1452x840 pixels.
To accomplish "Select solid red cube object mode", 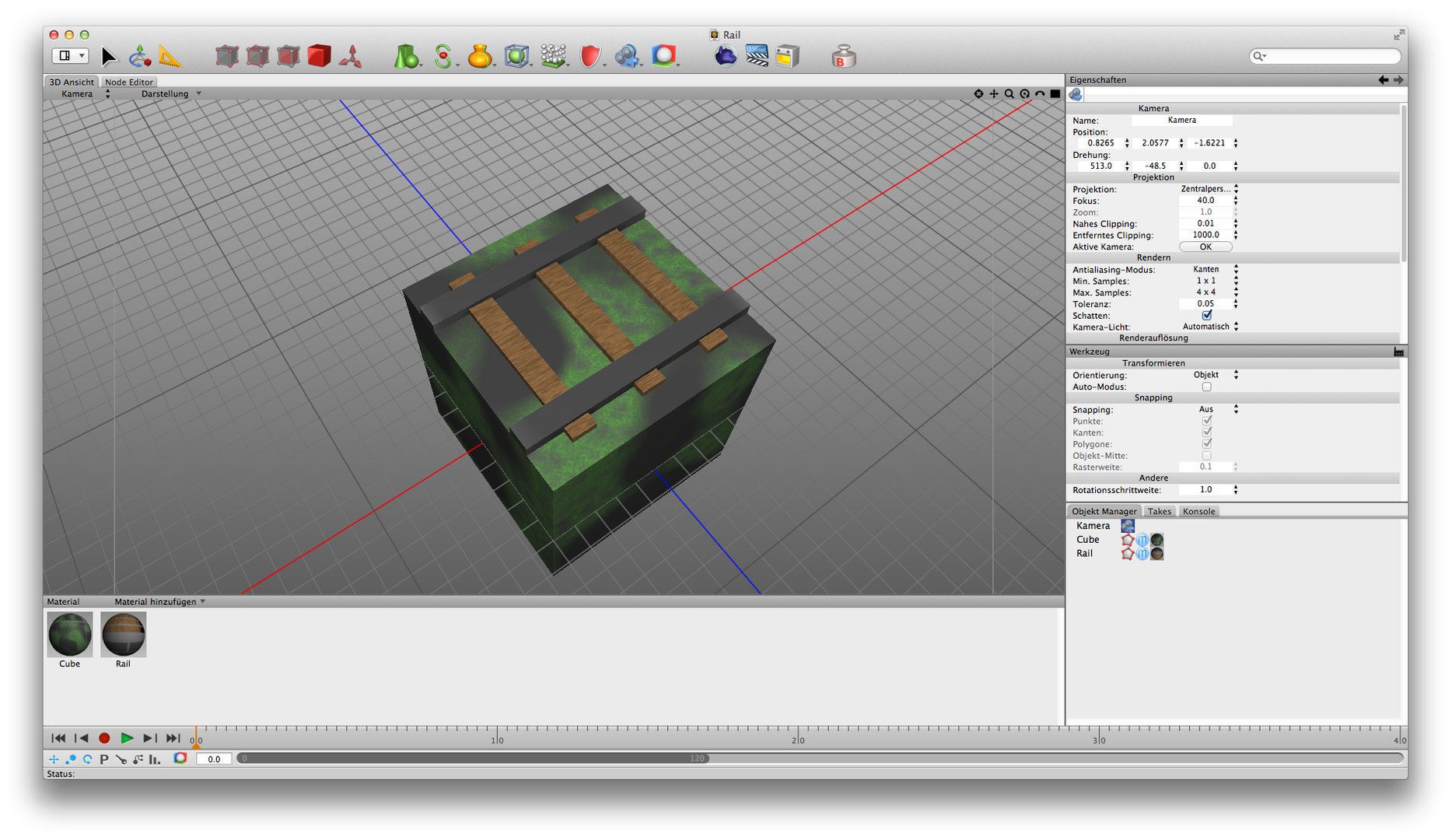I will click(x=319, y=56).
